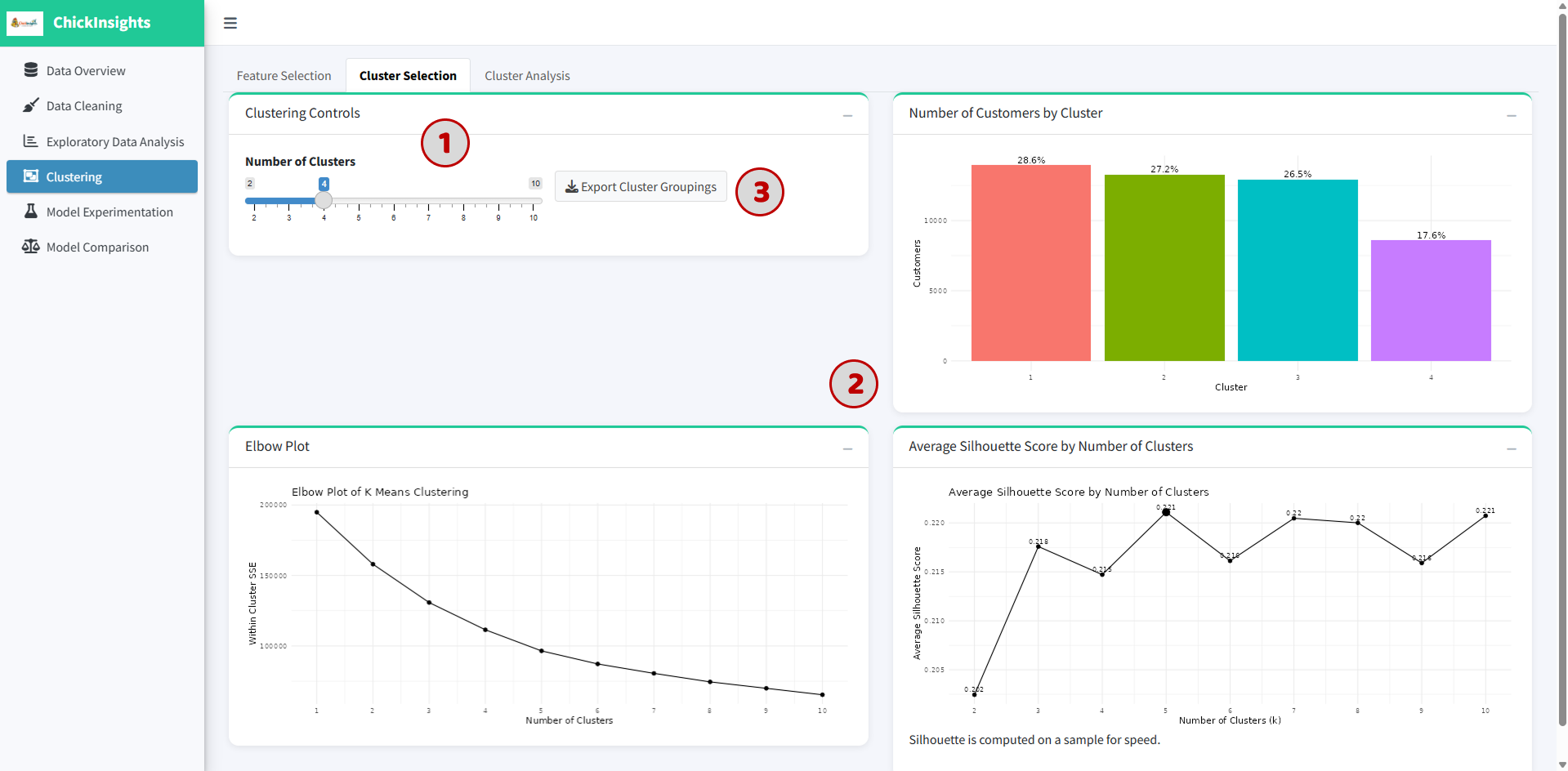1568x771 pixels.
Task: Open the Cluster Analysis tab
Action: (x=527, y=76)
